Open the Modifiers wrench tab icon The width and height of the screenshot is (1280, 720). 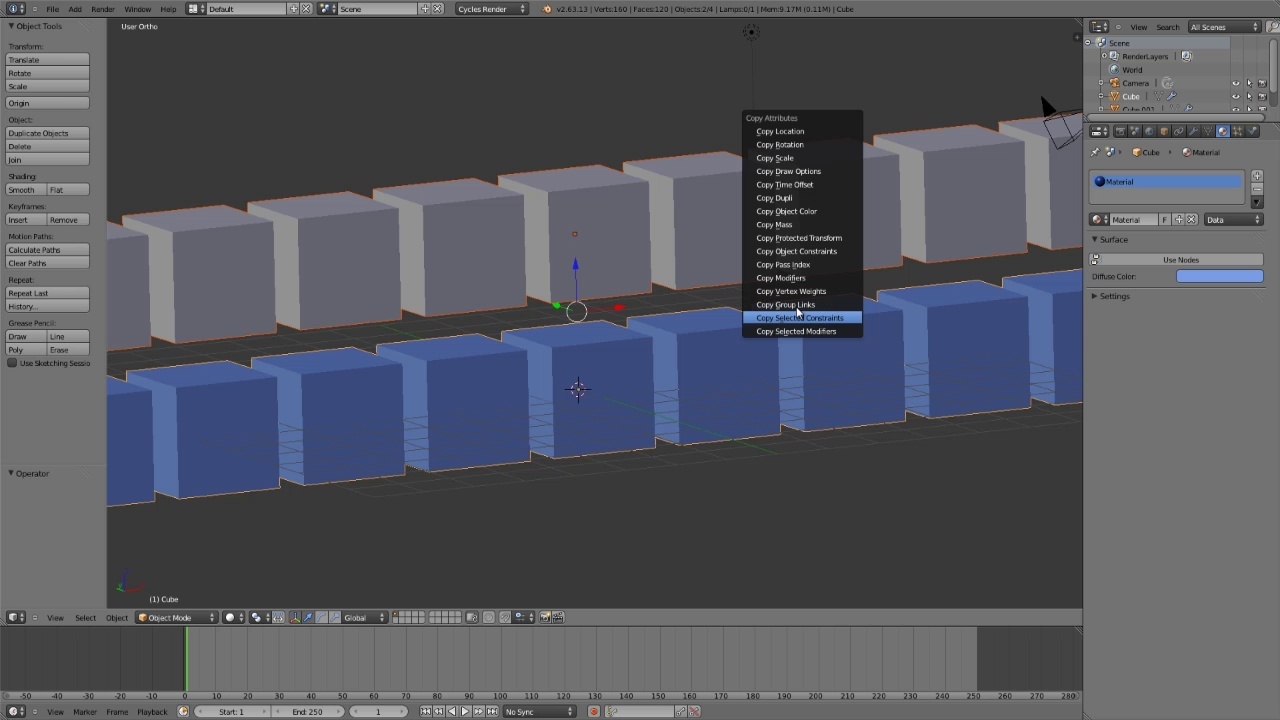click(1194, 131)
